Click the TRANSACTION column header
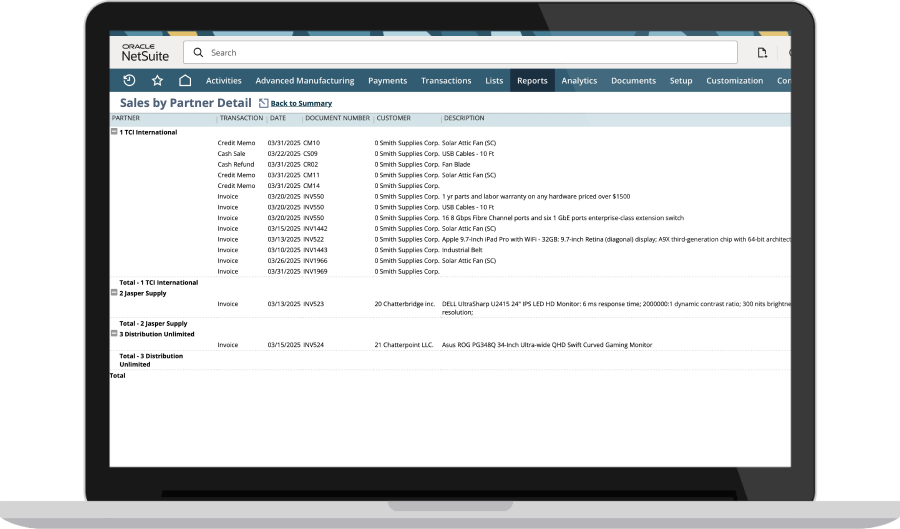 (x=241, y=118)
